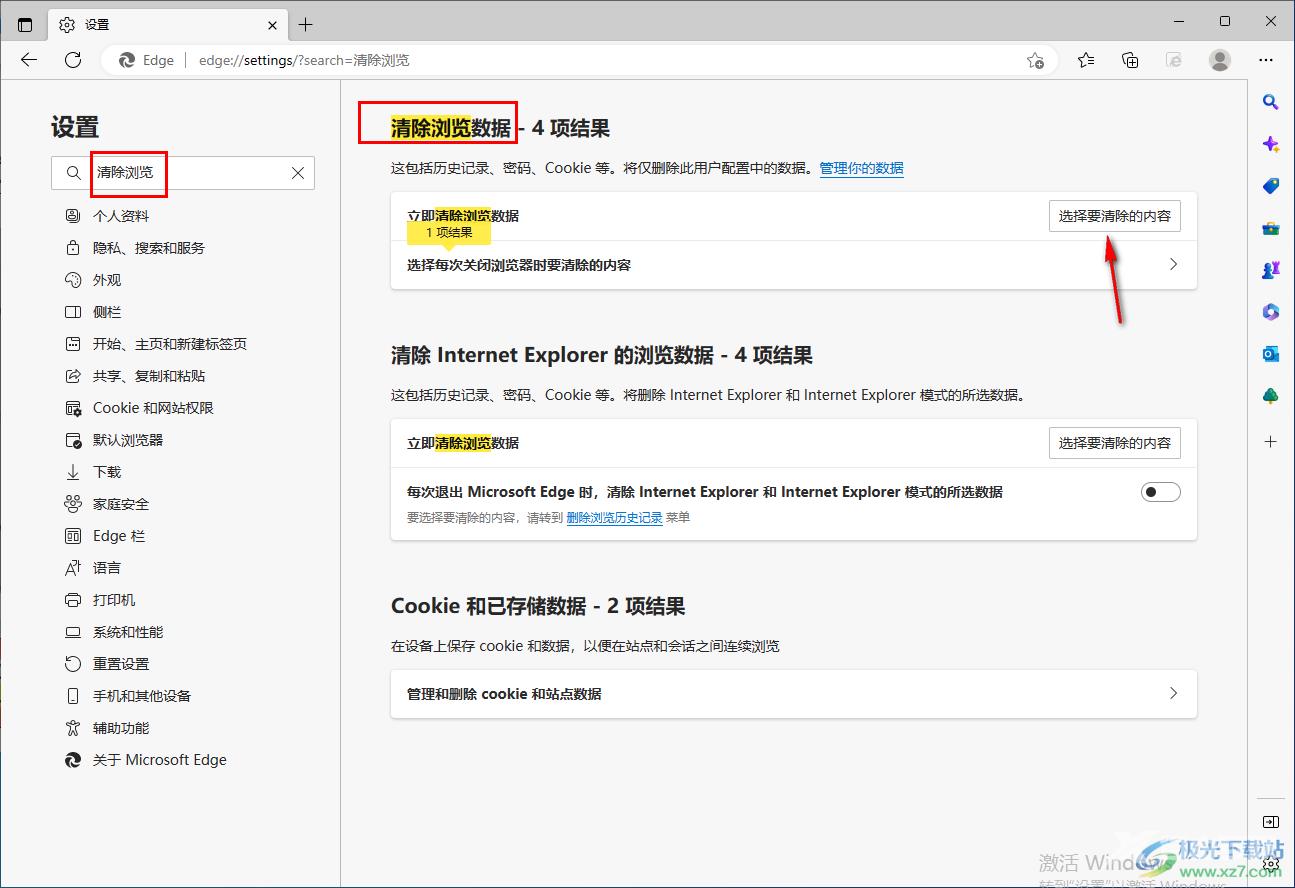Screen dimensions: 1295x888
Task: Open sidebar Shopping tag icon
Action: (1271, 186)
